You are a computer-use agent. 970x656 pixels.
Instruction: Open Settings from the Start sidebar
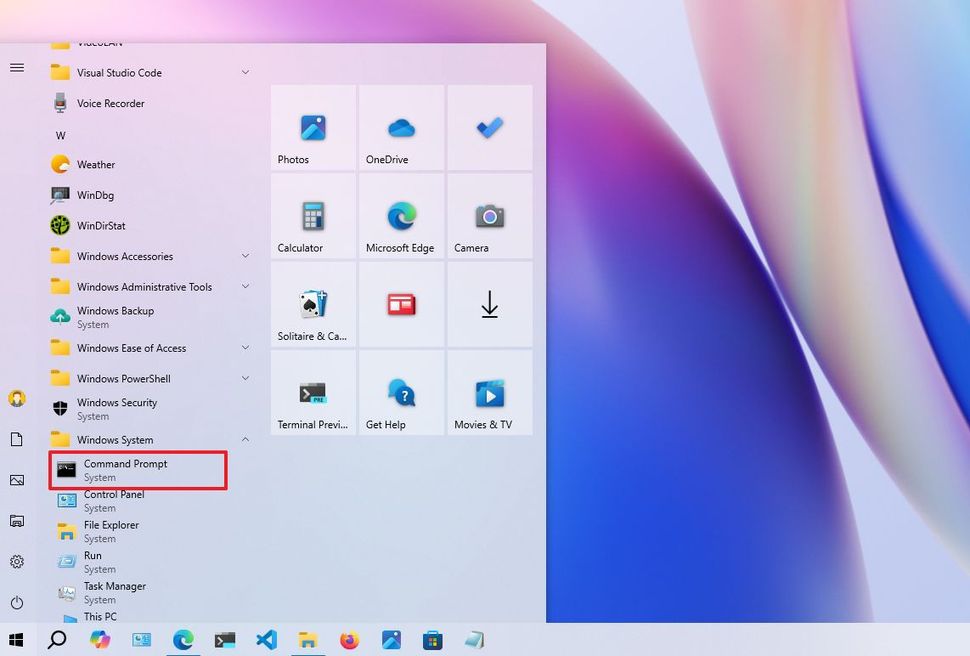click(x=17, y=562)
